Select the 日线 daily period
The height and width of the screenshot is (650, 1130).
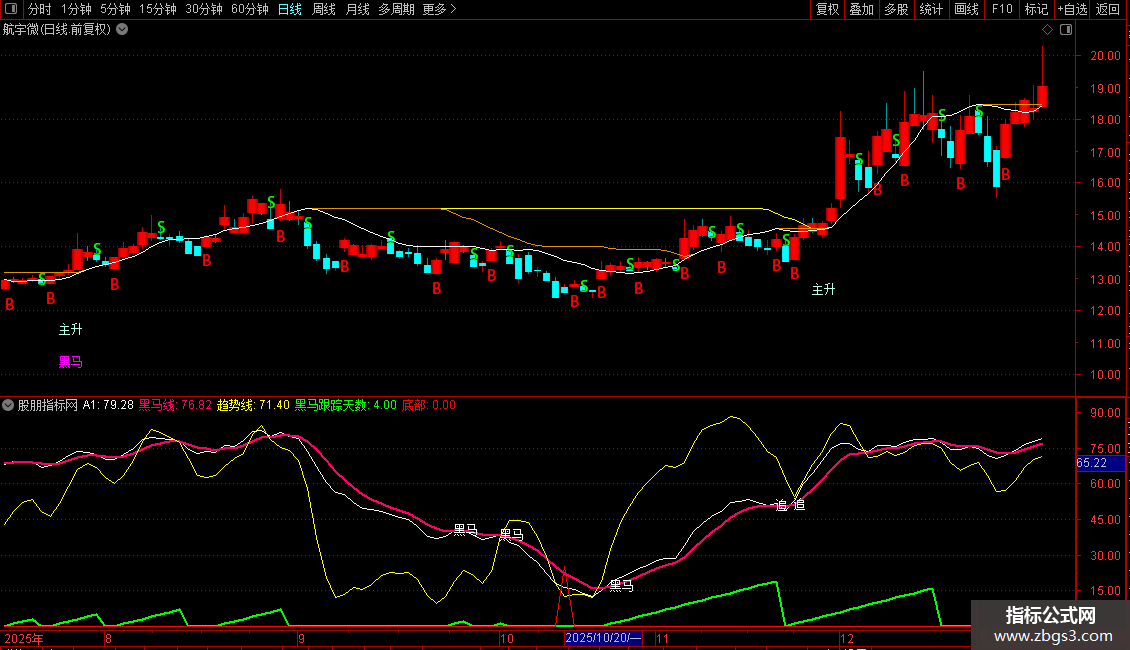290,9
